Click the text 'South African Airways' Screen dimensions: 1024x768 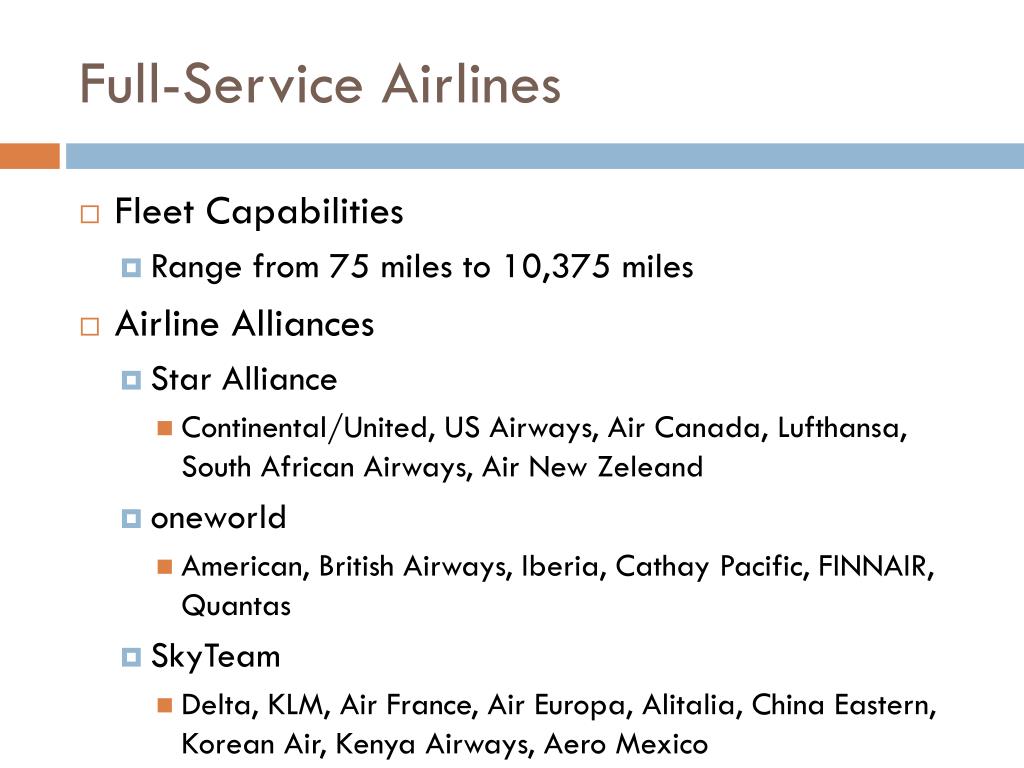click(x=325, y=468)
